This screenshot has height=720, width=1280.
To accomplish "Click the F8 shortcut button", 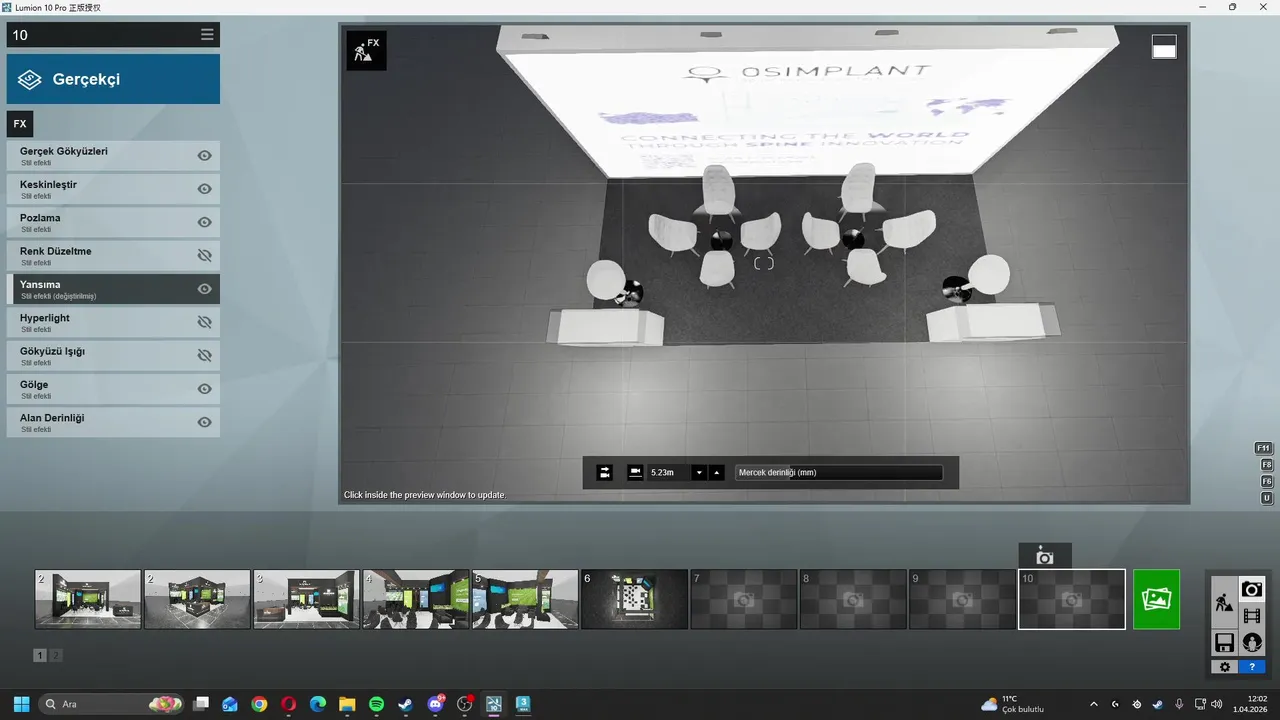I will pyautogui.click(x=1267, y=465).
